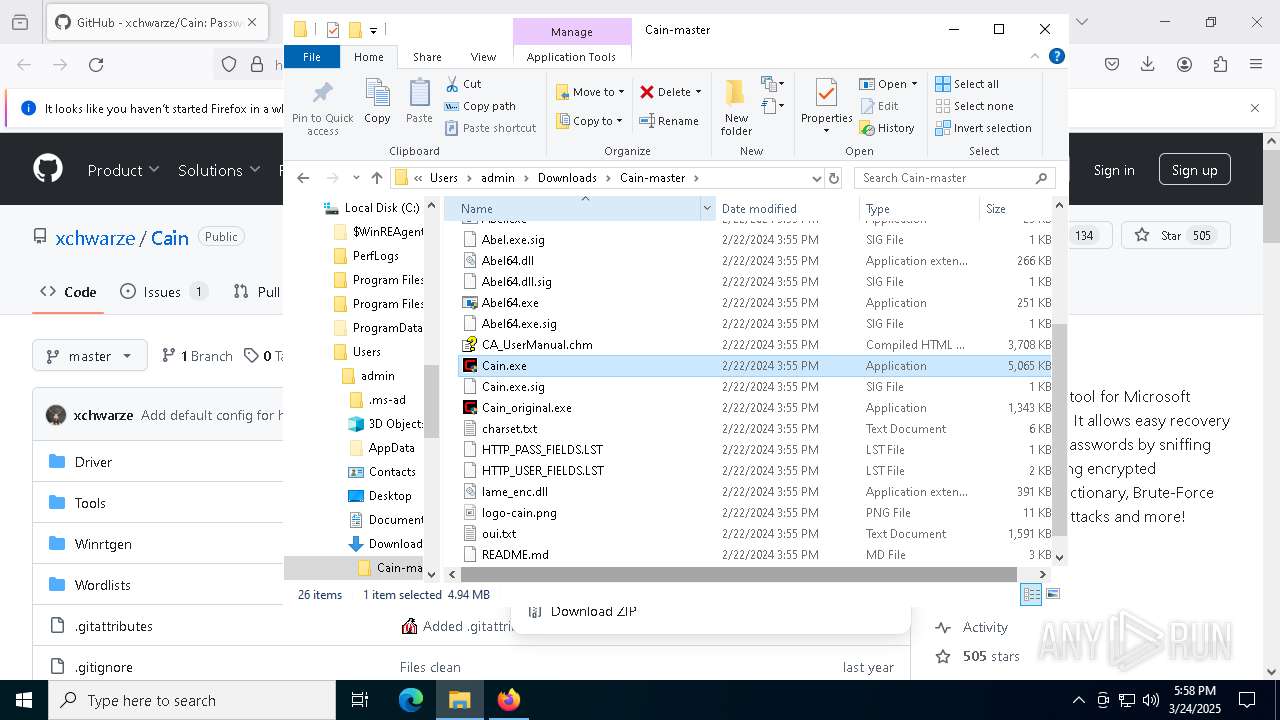Go back in Explorer navigation

coord(304,178)
